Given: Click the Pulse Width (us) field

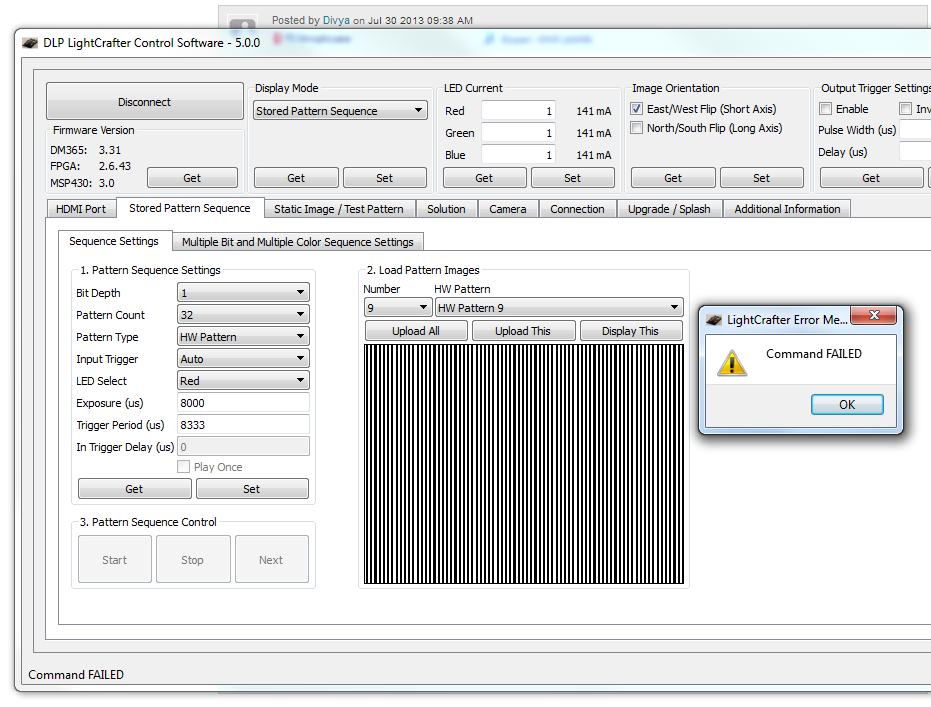Looking at the screenshot, I should 915,129.
